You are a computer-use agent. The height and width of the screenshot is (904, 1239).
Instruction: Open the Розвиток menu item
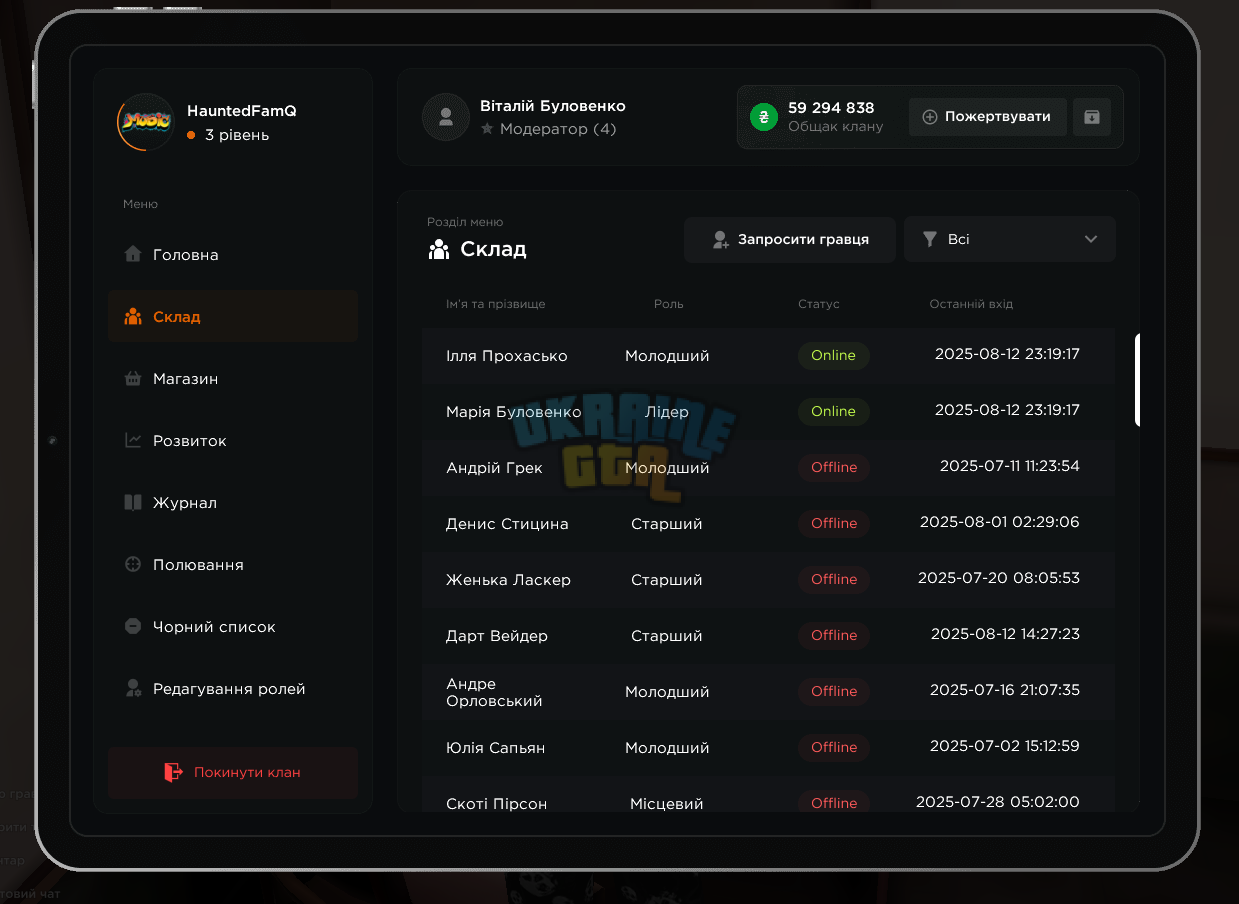233,440
